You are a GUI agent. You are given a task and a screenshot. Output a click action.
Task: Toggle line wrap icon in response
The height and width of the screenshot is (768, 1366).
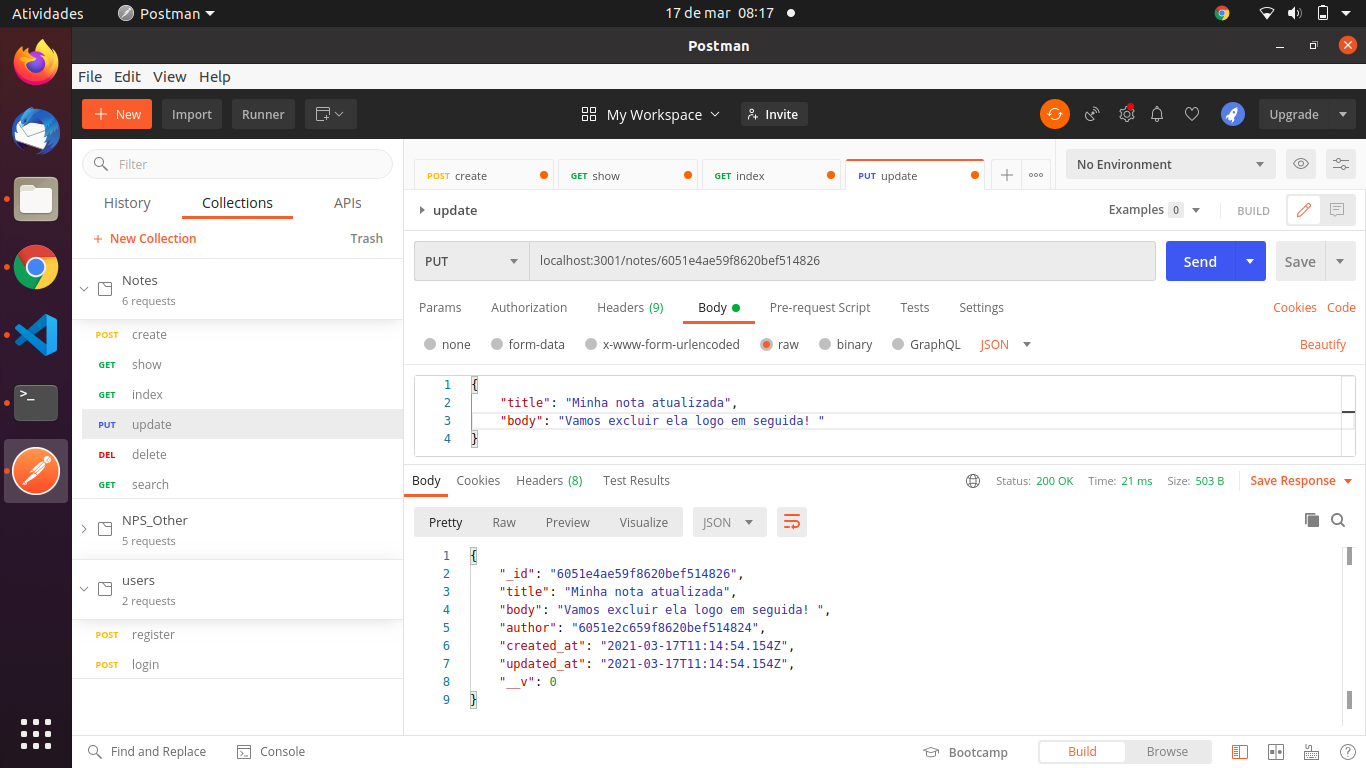point(792,522)
